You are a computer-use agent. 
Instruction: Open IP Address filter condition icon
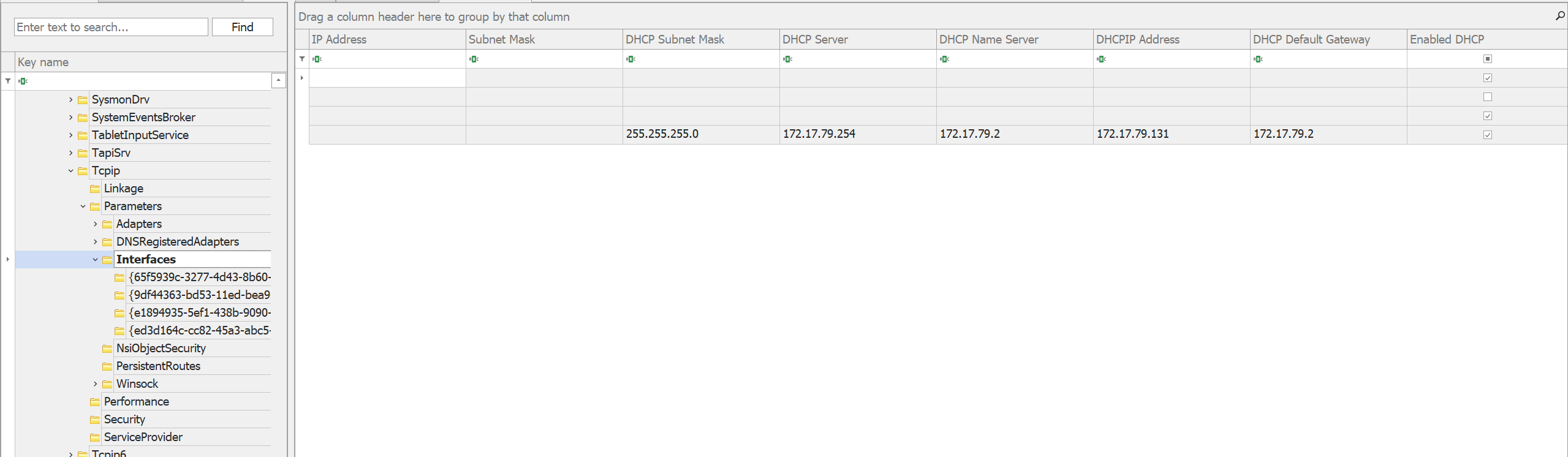(x=317, y=59)
